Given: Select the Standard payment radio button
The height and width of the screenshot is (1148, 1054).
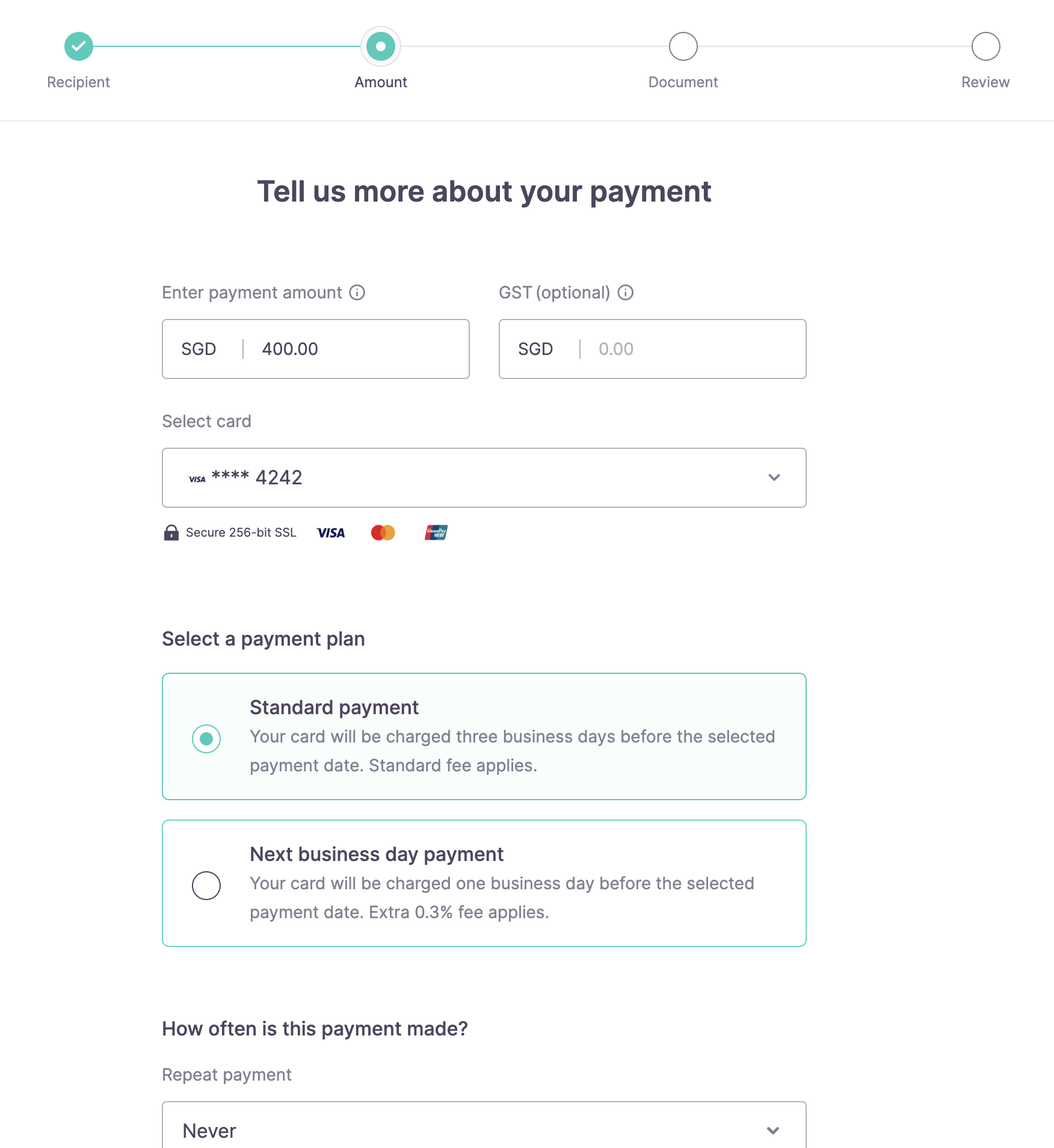Looking at the screenshot, I should click(x=206, y=739).
